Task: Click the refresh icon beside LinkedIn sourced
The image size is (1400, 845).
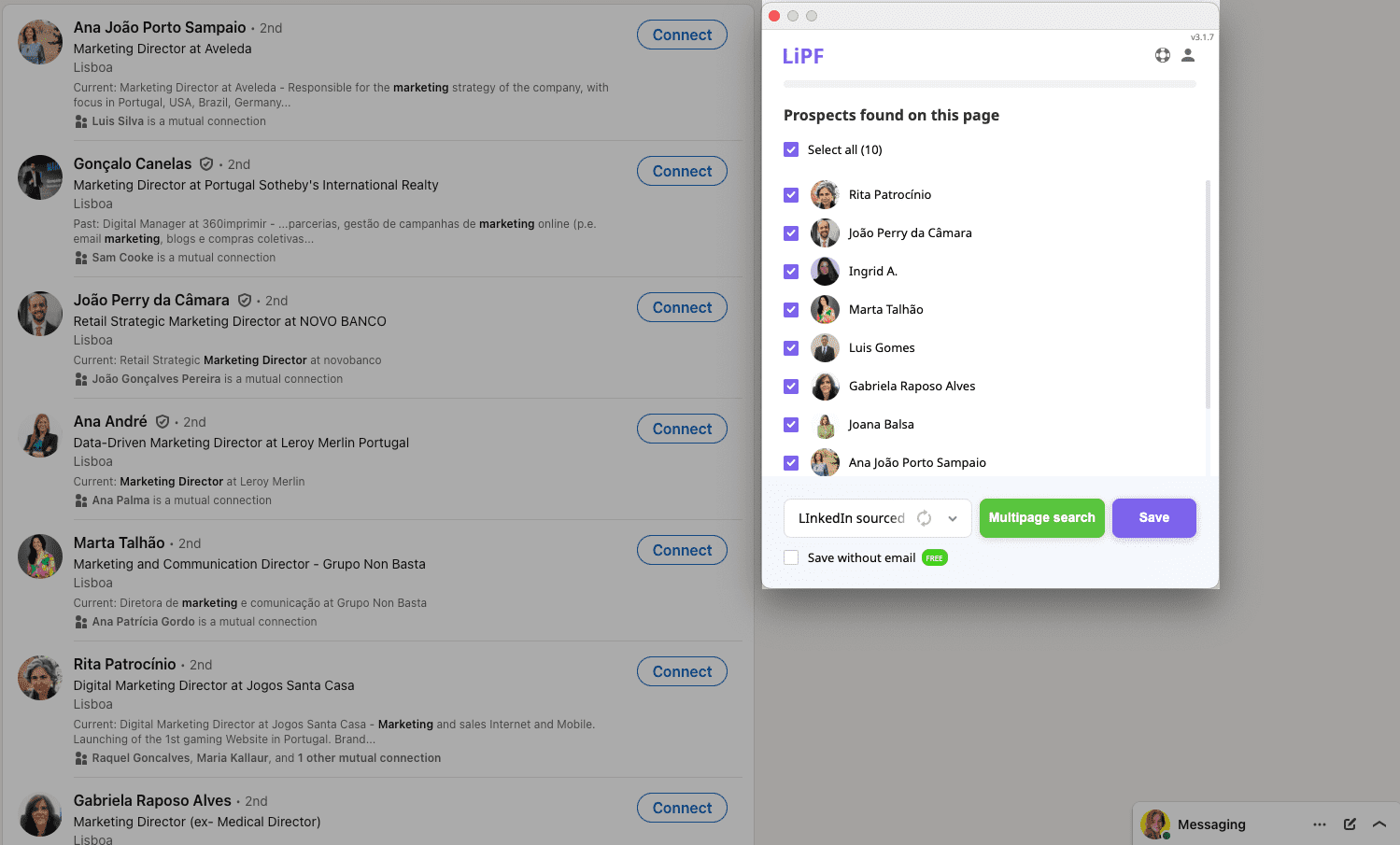Action: click(x=925, y=517)
